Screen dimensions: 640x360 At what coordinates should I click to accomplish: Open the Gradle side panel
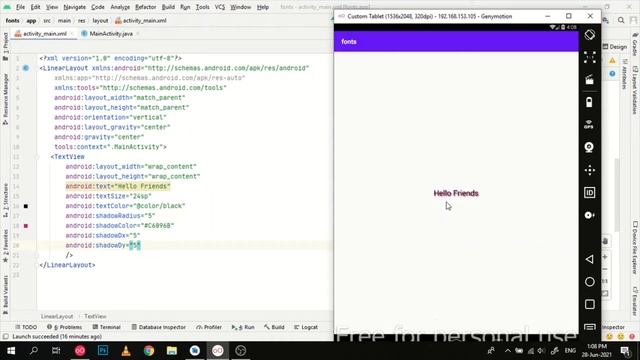(x=635, y=45)
